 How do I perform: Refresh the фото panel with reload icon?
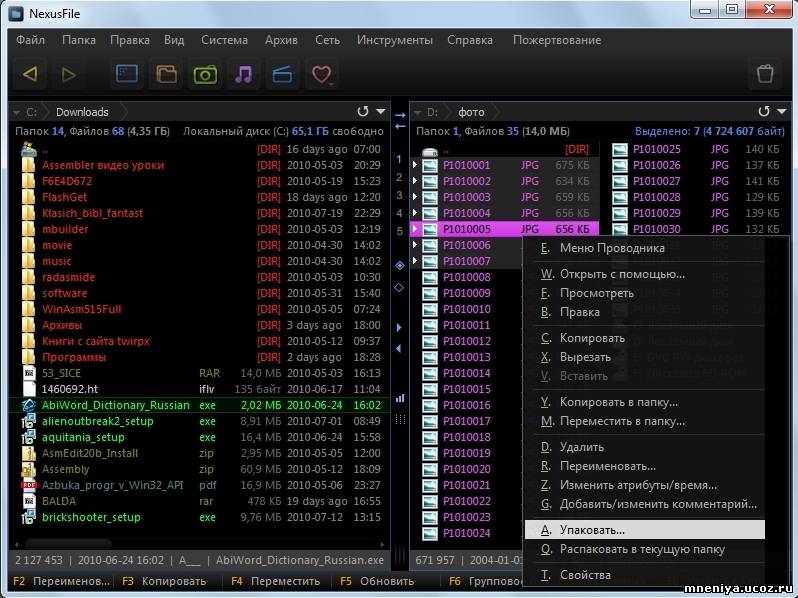[763, 111]
